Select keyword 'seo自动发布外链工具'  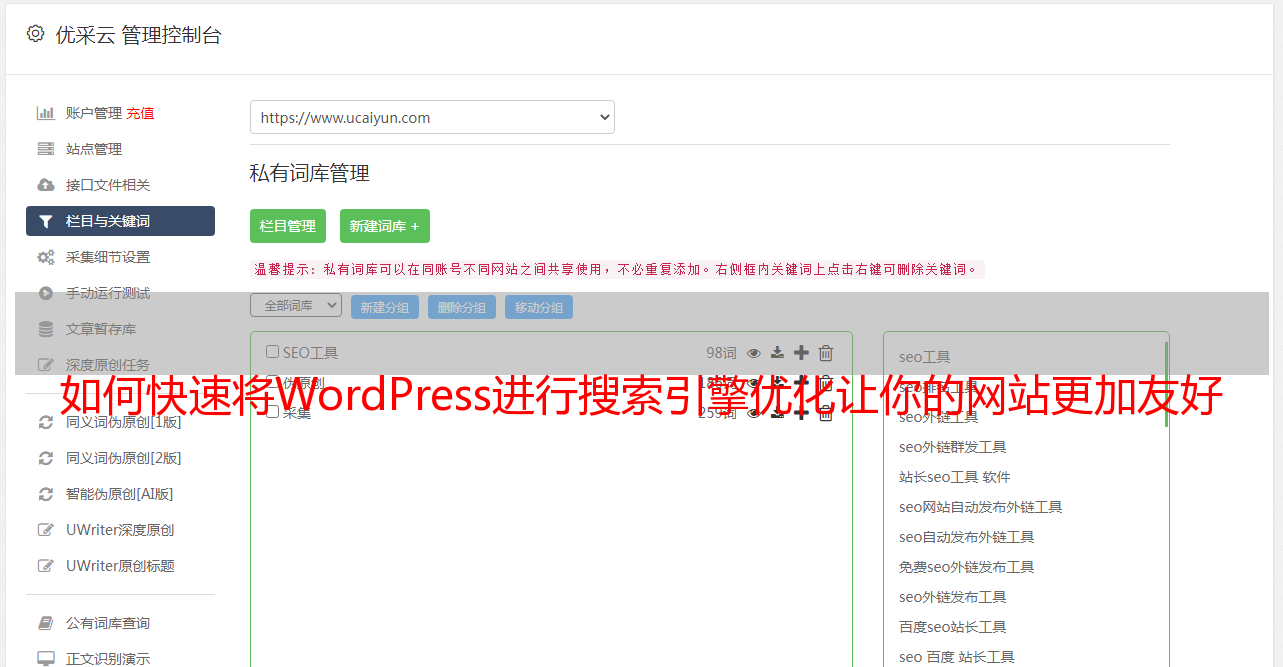point(967,537)
